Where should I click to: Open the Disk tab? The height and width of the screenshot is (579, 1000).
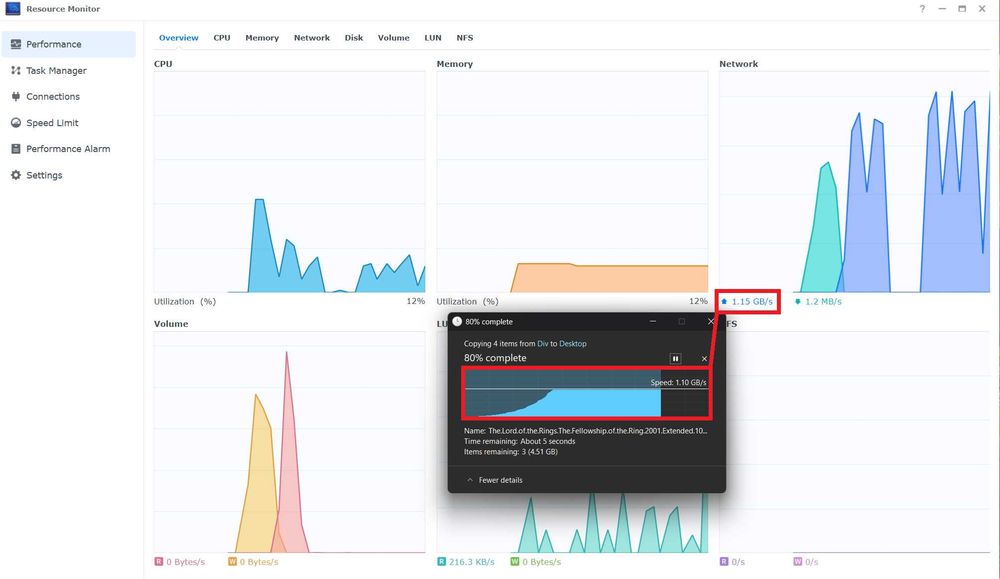pyautogui.click(x=354, y=38)
